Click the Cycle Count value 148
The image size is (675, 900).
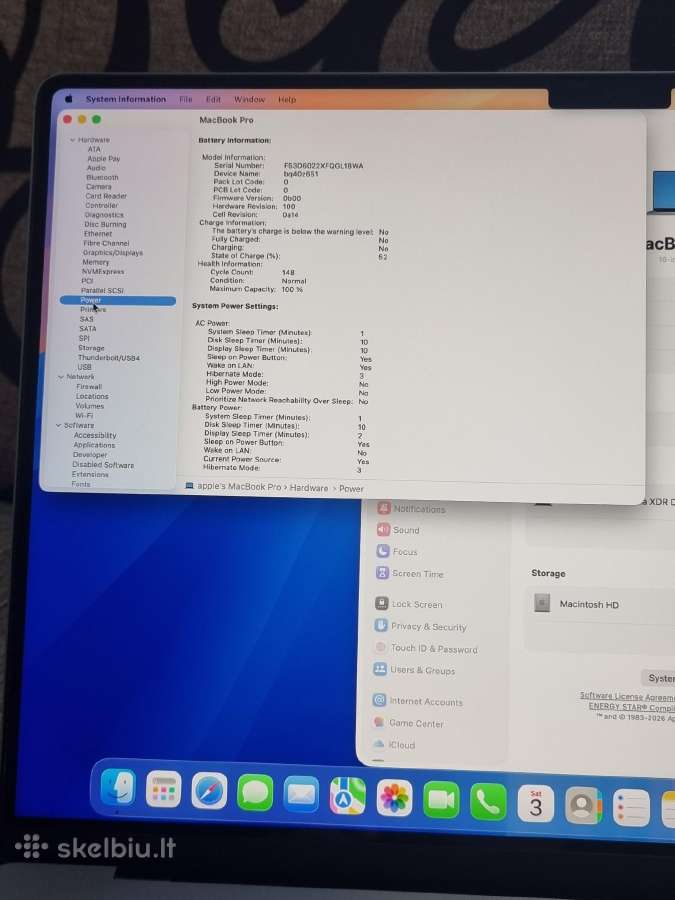click(x=288, y=273)
